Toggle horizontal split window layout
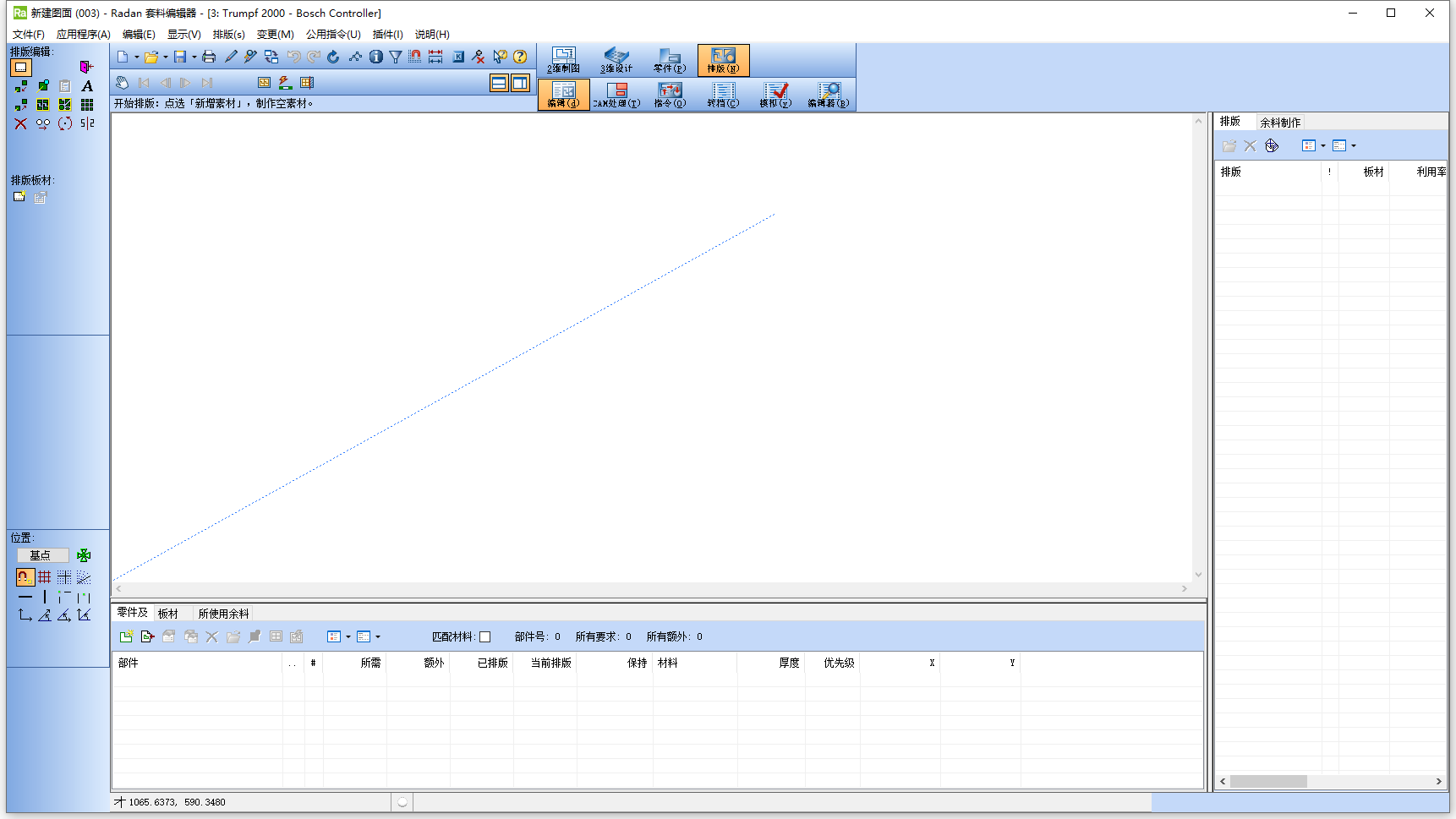 point(499,83)
